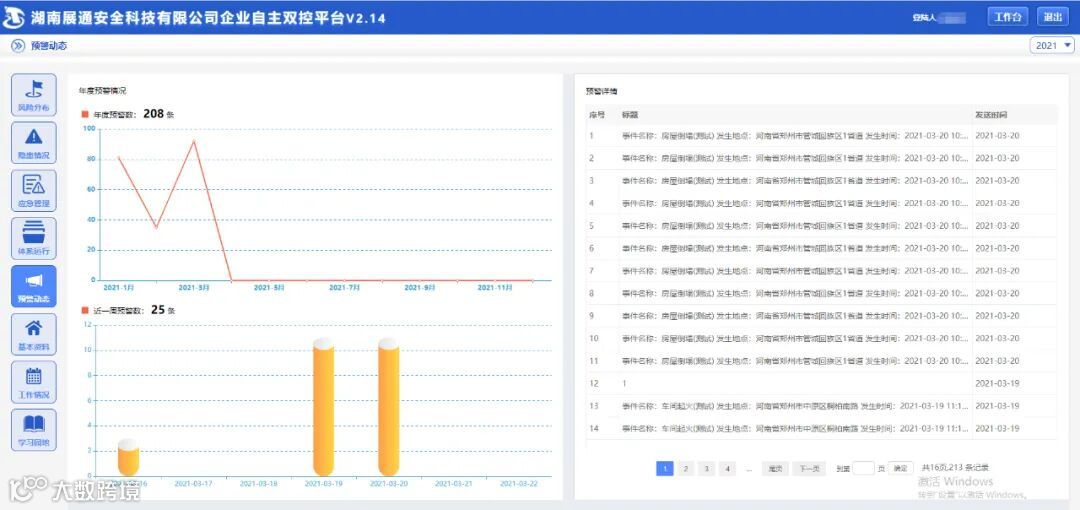Click the 2021-1月 axis label
Screen dimensions: 1080x510
[118, 287]
